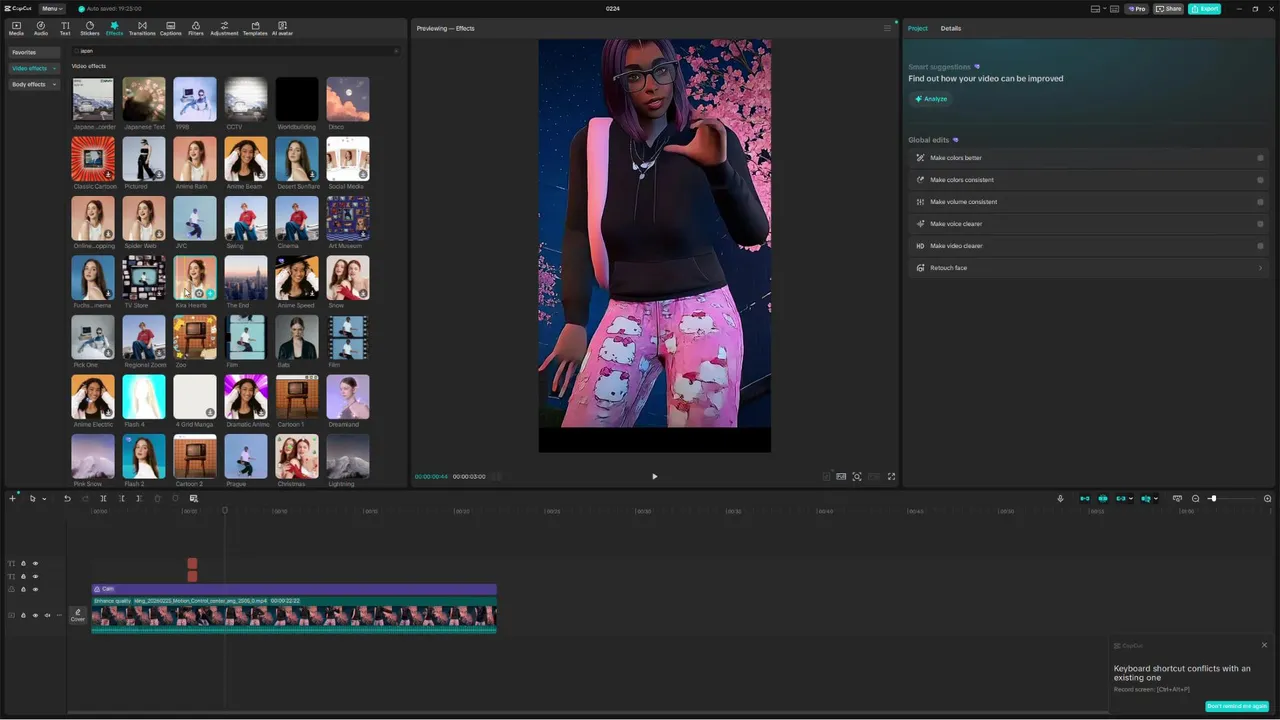Lock the Calm filter track
The width and height of the screenshot is (1280, 720).
(23, 589)
